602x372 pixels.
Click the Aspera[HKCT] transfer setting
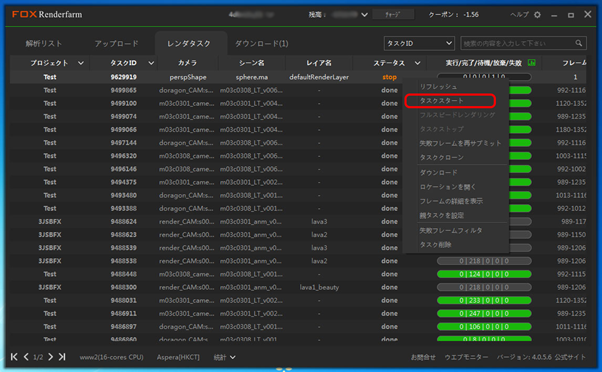coord(178,357)
